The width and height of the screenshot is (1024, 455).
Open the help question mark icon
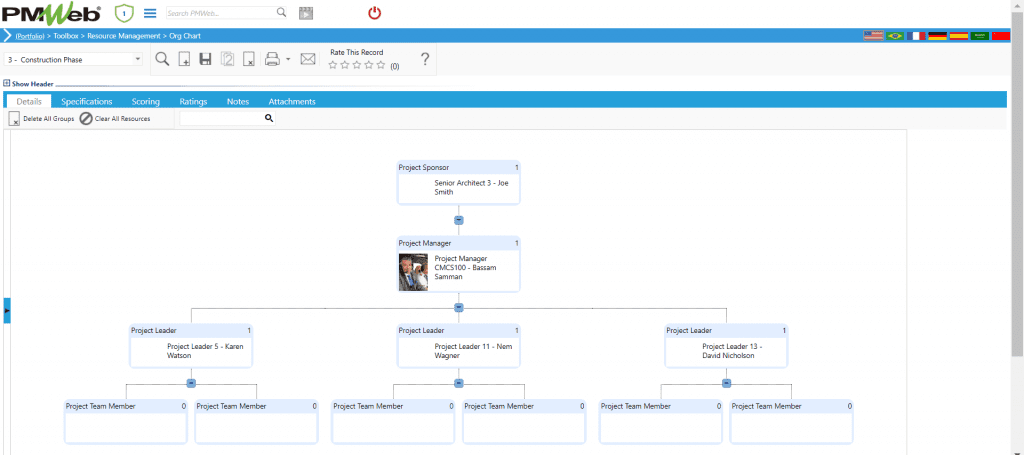click(x=424, y=59)
